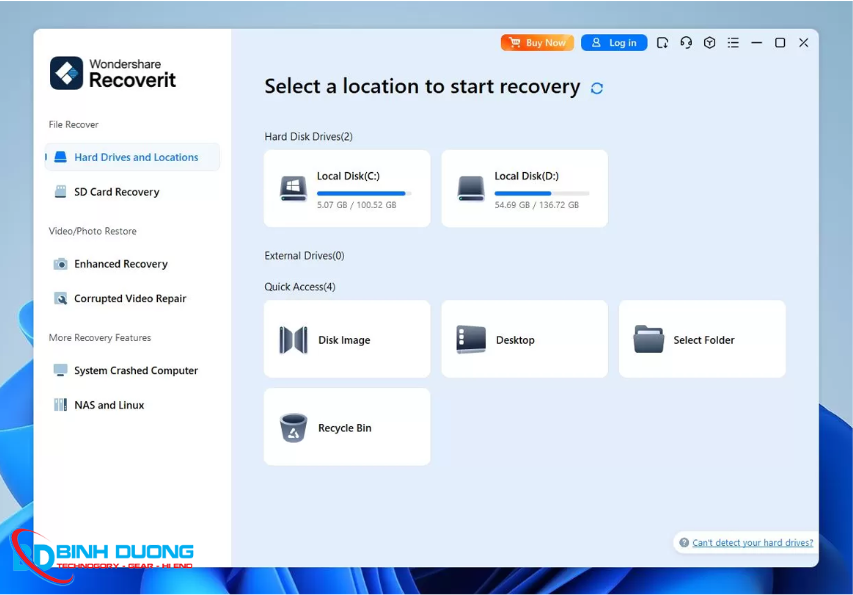Click the drive icon for Local Disk(D:)
Image resolution: width=853 pixels, height=595 pixels.
pyautogui.click(x=471, y=189)
